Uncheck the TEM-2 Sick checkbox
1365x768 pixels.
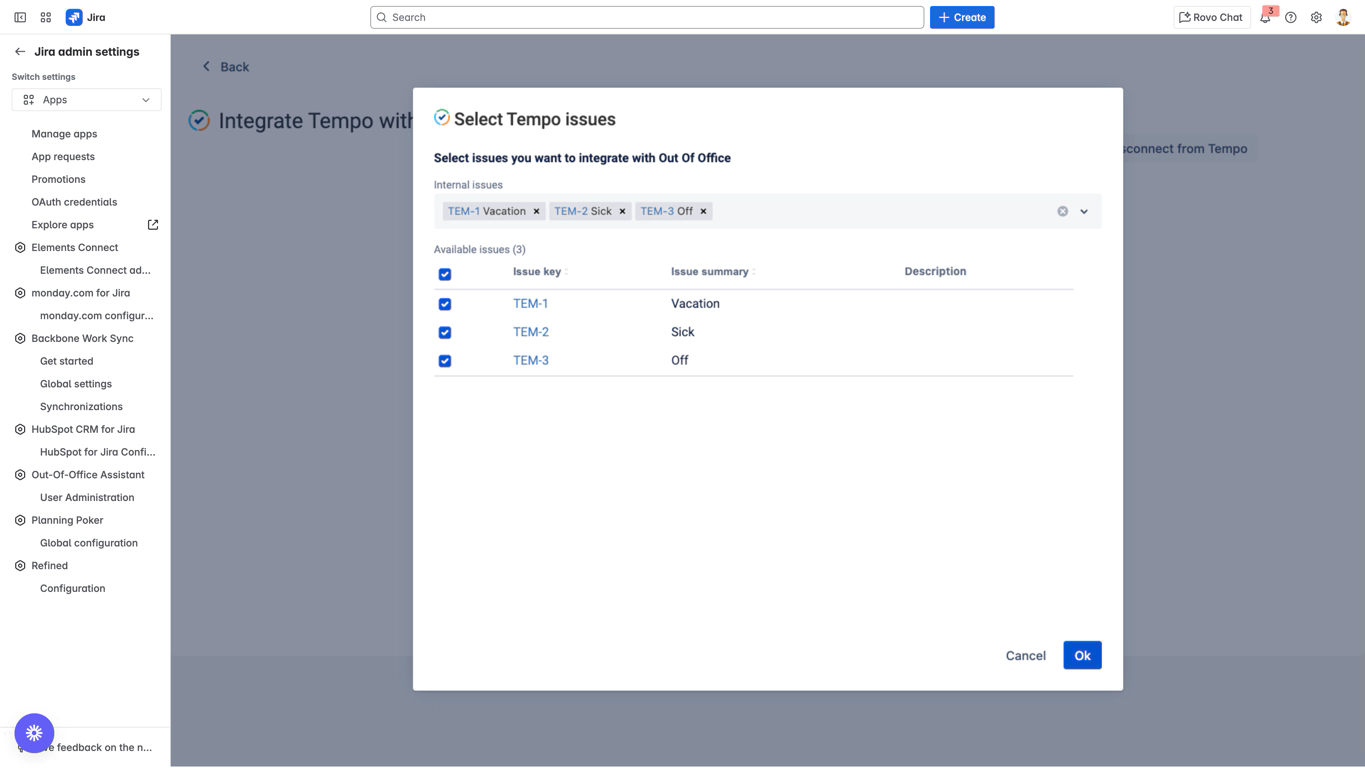(445, 332)
